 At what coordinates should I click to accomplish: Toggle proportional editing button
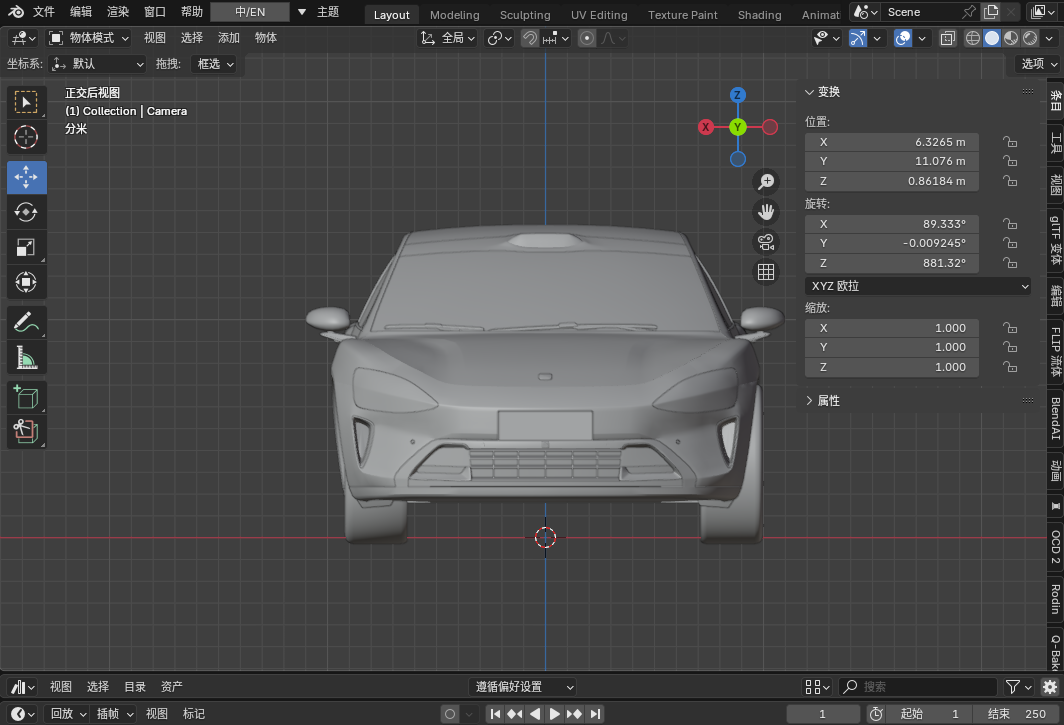coord(587,38)
